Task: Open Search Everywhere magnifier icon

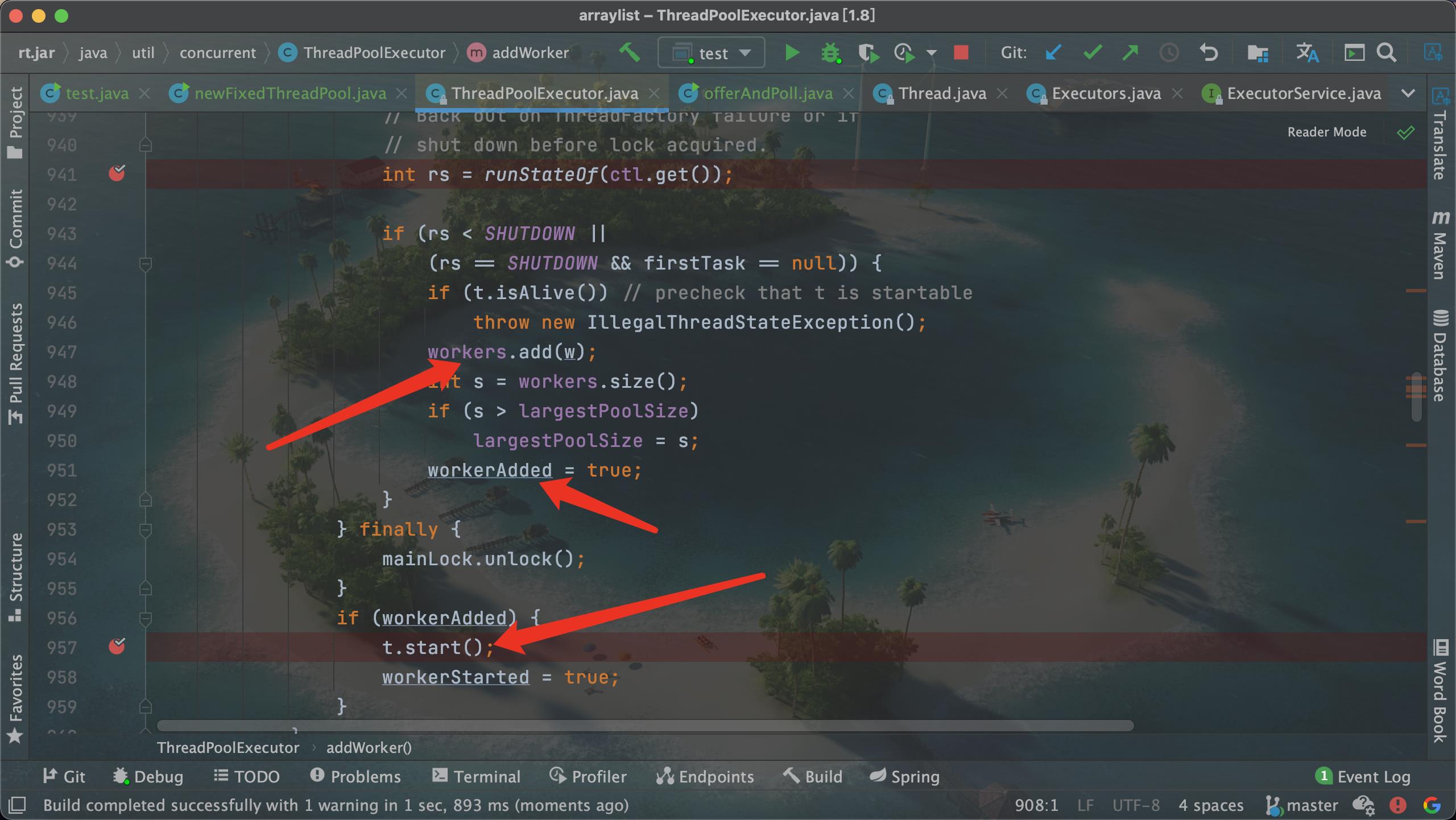Action: (1386, 53)
